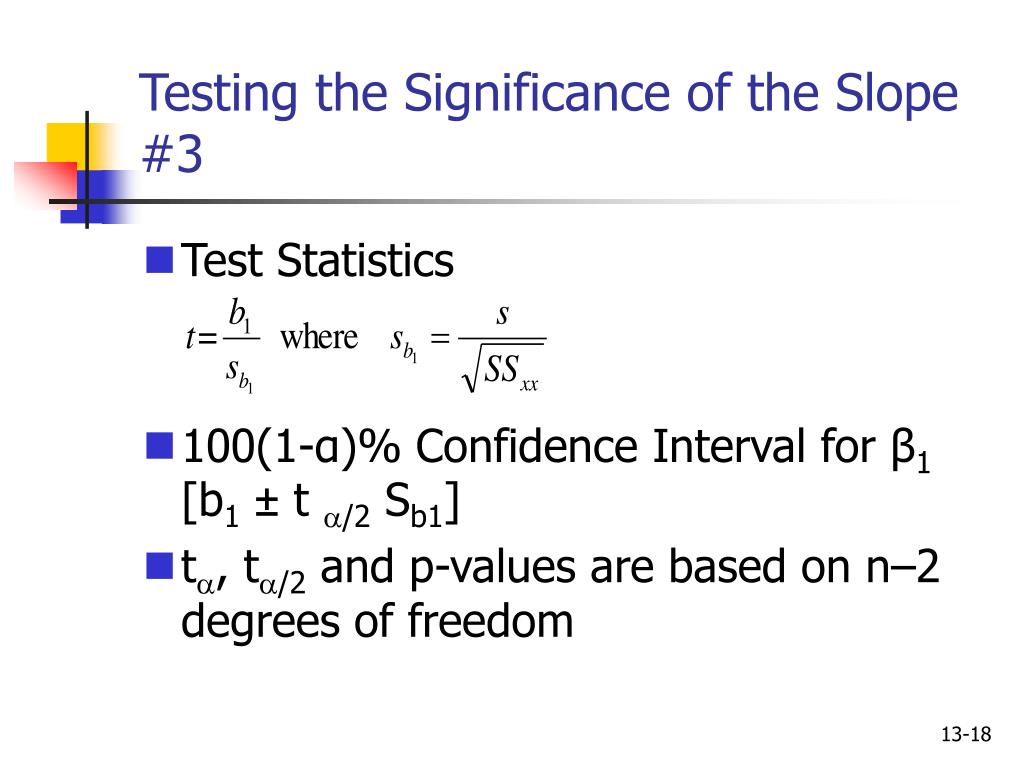Click the word 'where' in the formula
Viewport: 1024px width, 768px height.
[319, 338]
